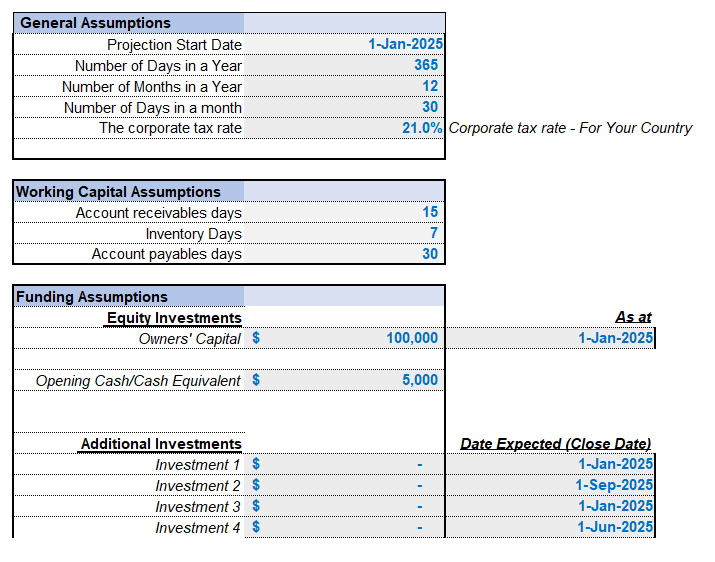Select the Inventory Days value 7
Screen dimensions: 715x562
point(434,233)
